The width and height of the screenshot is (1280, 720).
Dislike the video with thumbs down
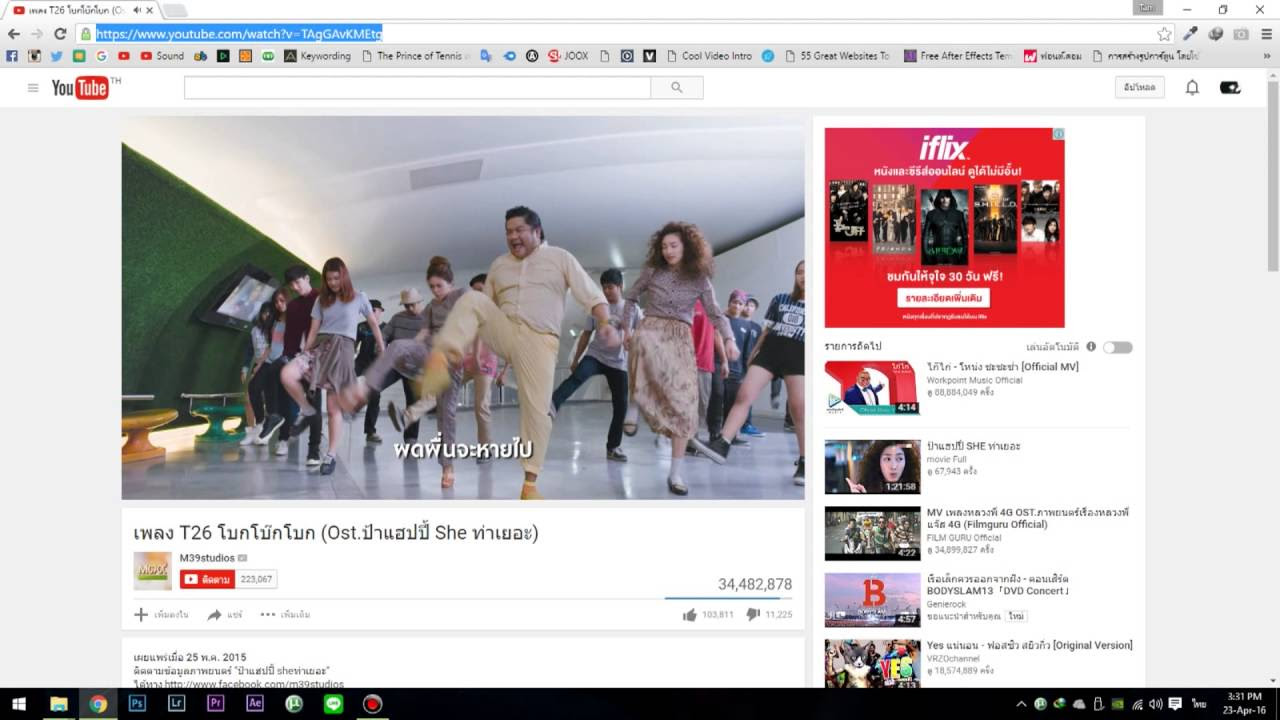click(x=753, y=615)
